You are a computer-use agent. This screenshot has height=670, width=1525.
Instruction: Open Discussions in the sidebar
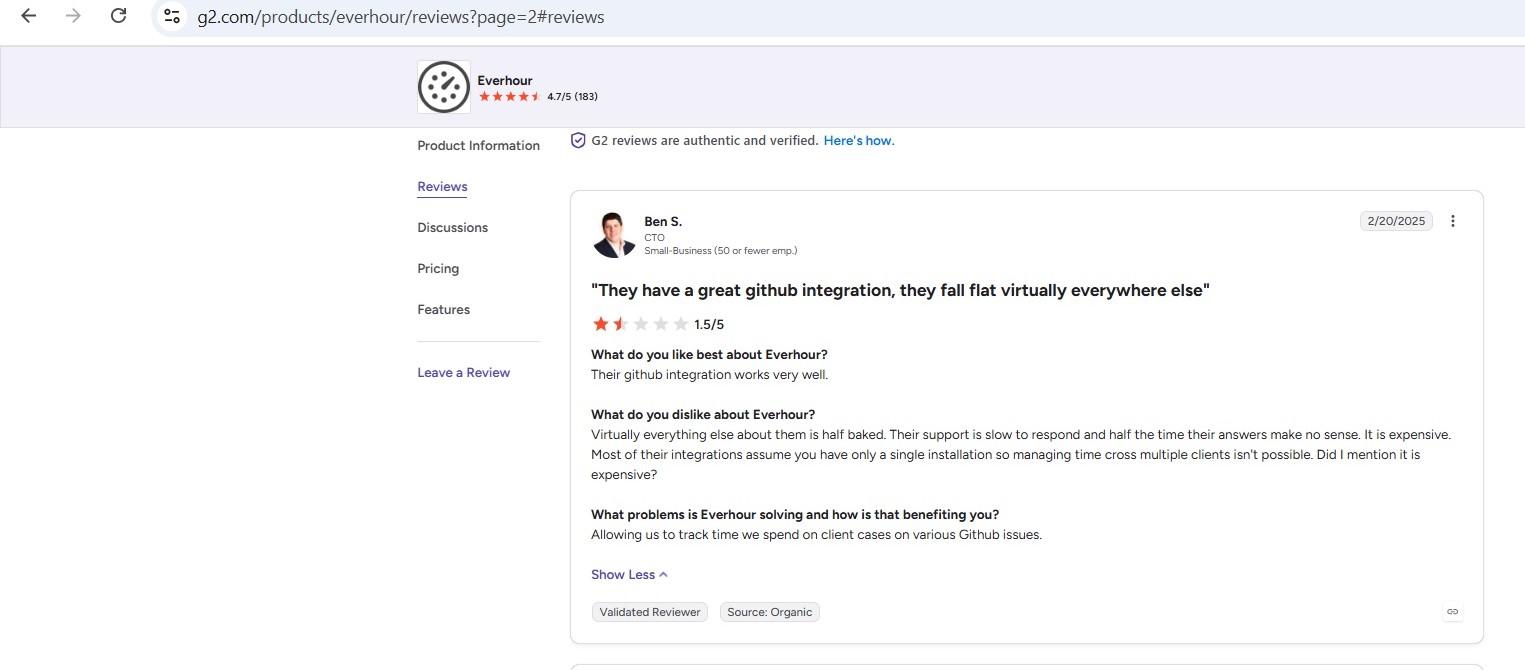pos(452,228)
